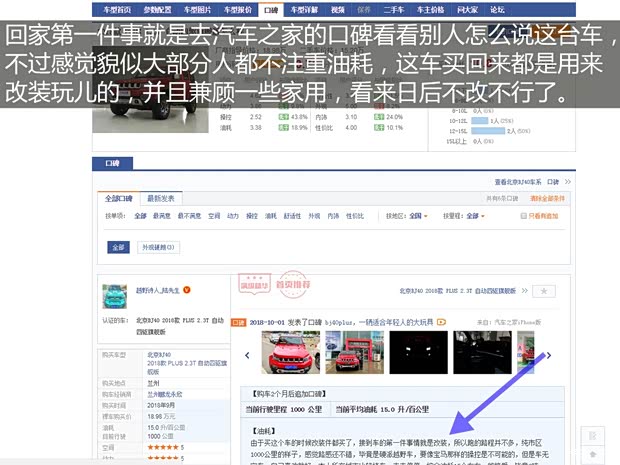
Task: Select the 外观硬朗 tag button
Action: coord(158,248)
